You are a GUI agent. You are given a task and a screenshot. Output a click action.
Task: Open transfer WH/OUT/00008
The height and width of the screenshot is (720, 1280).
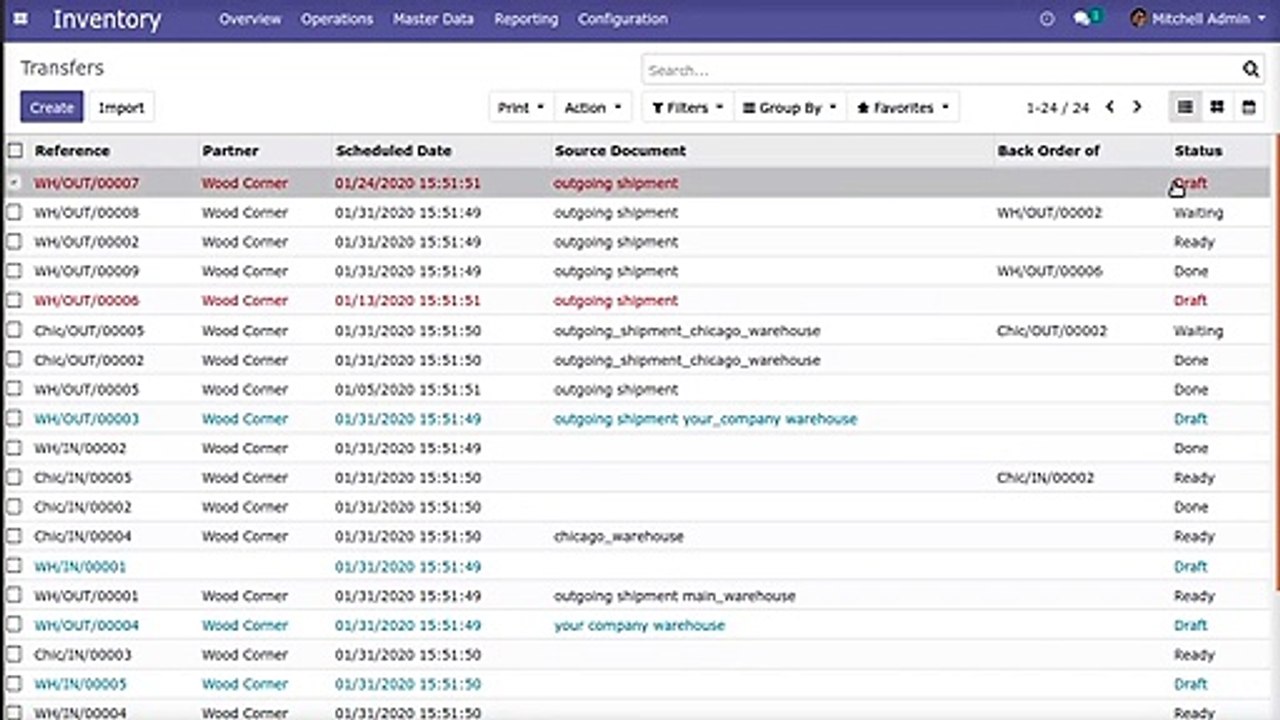[x=86, y=213]
